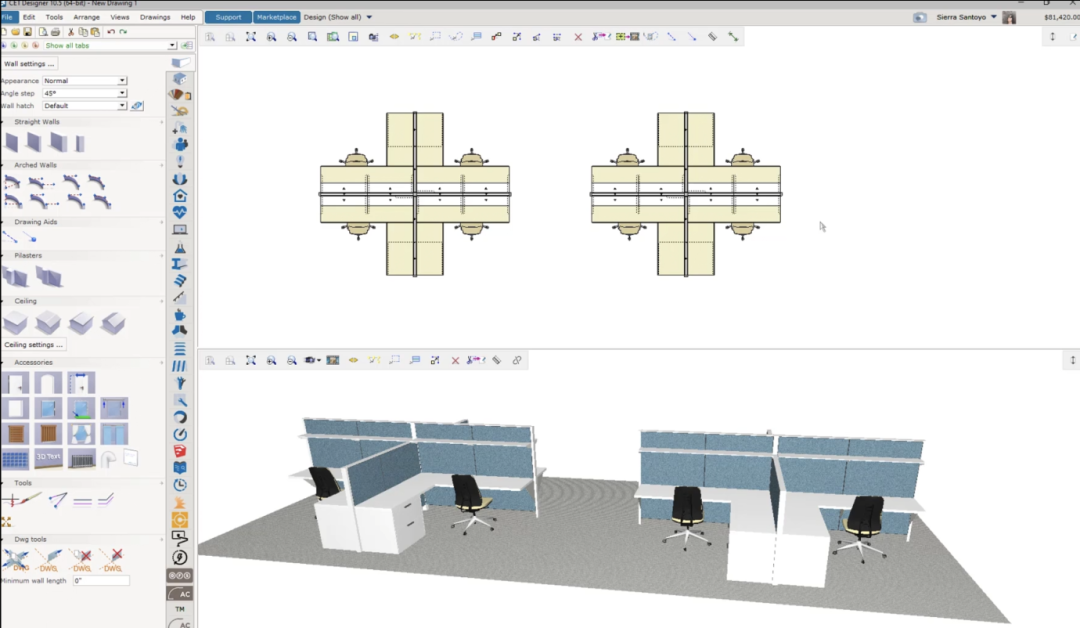Click the Marketplace button
1080x628 pixels.
tap(276, 17)
